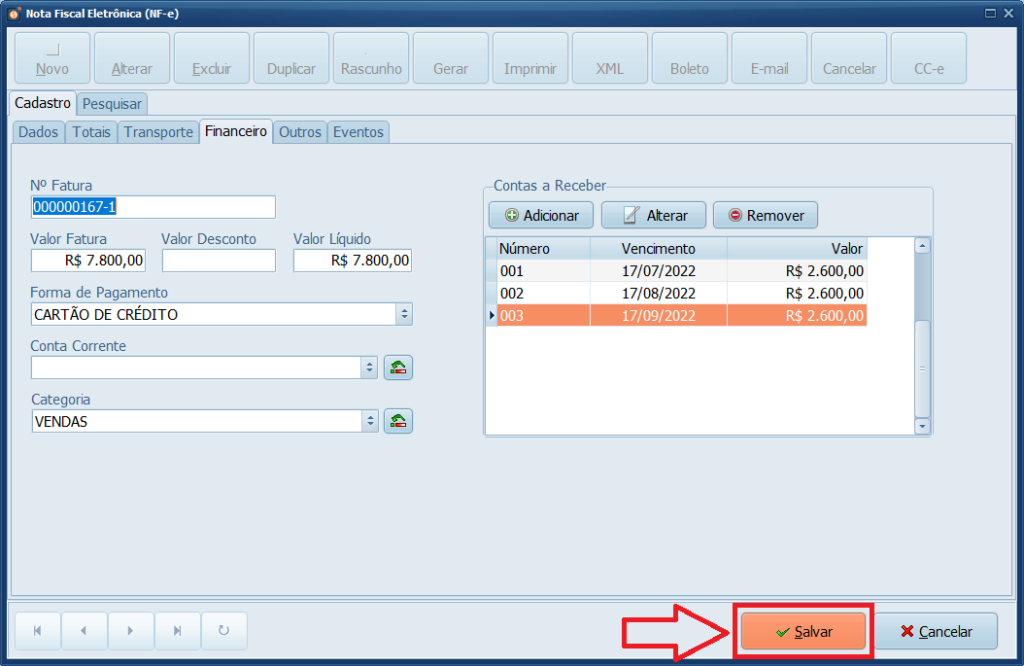The width and height of the screenshot is (1024, 666).
Task: Click the Salvar button
Action: click(803, 631)
